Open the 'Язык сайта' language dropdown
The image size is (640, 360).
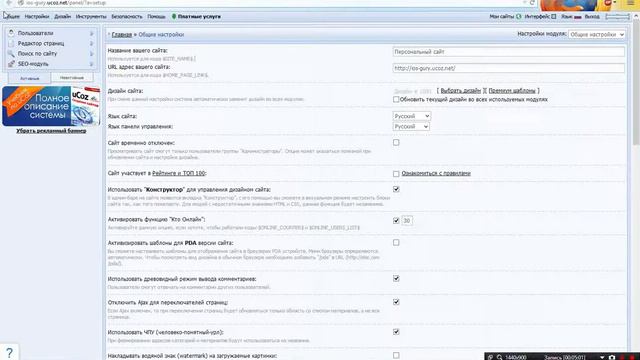click(x=411, y=116)
